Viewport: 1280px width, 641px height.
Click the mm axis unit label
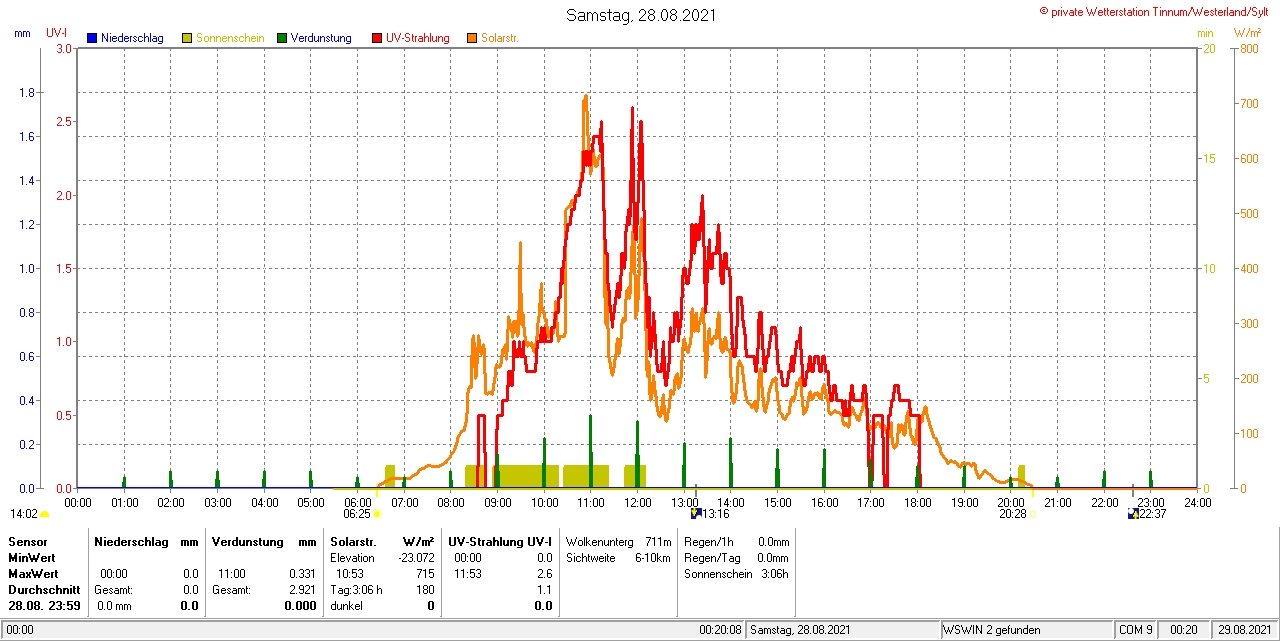22,33
